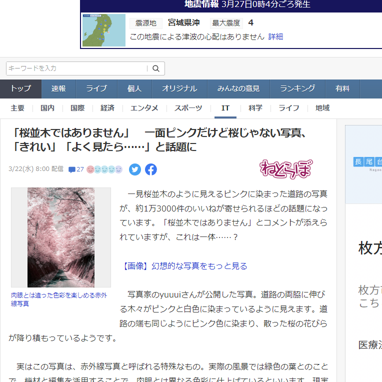Choose the エンタメ category
This screenshot has height=382, width=382.
click(x=144, y=108)
